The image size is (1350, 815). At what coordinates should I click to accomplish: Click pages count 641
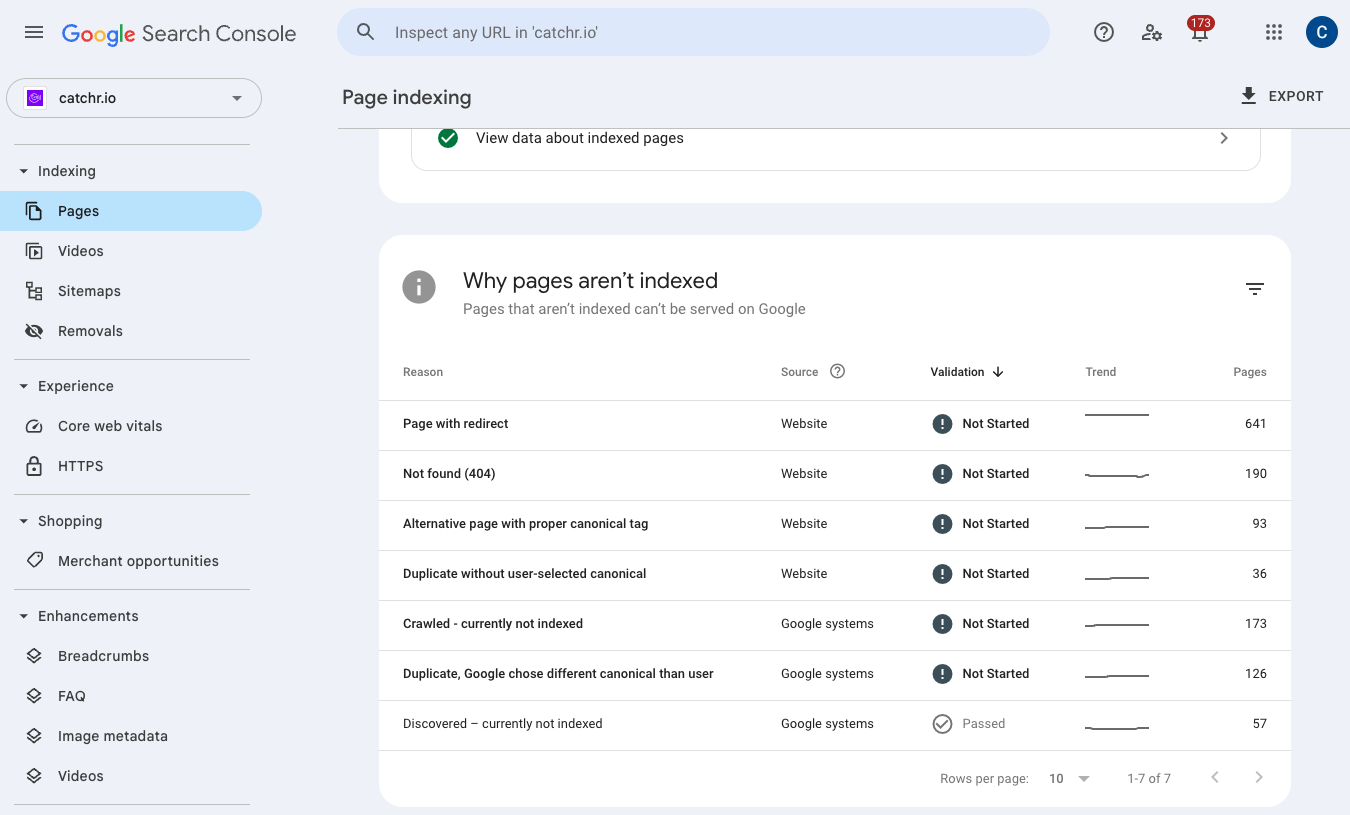[1256, 424]
